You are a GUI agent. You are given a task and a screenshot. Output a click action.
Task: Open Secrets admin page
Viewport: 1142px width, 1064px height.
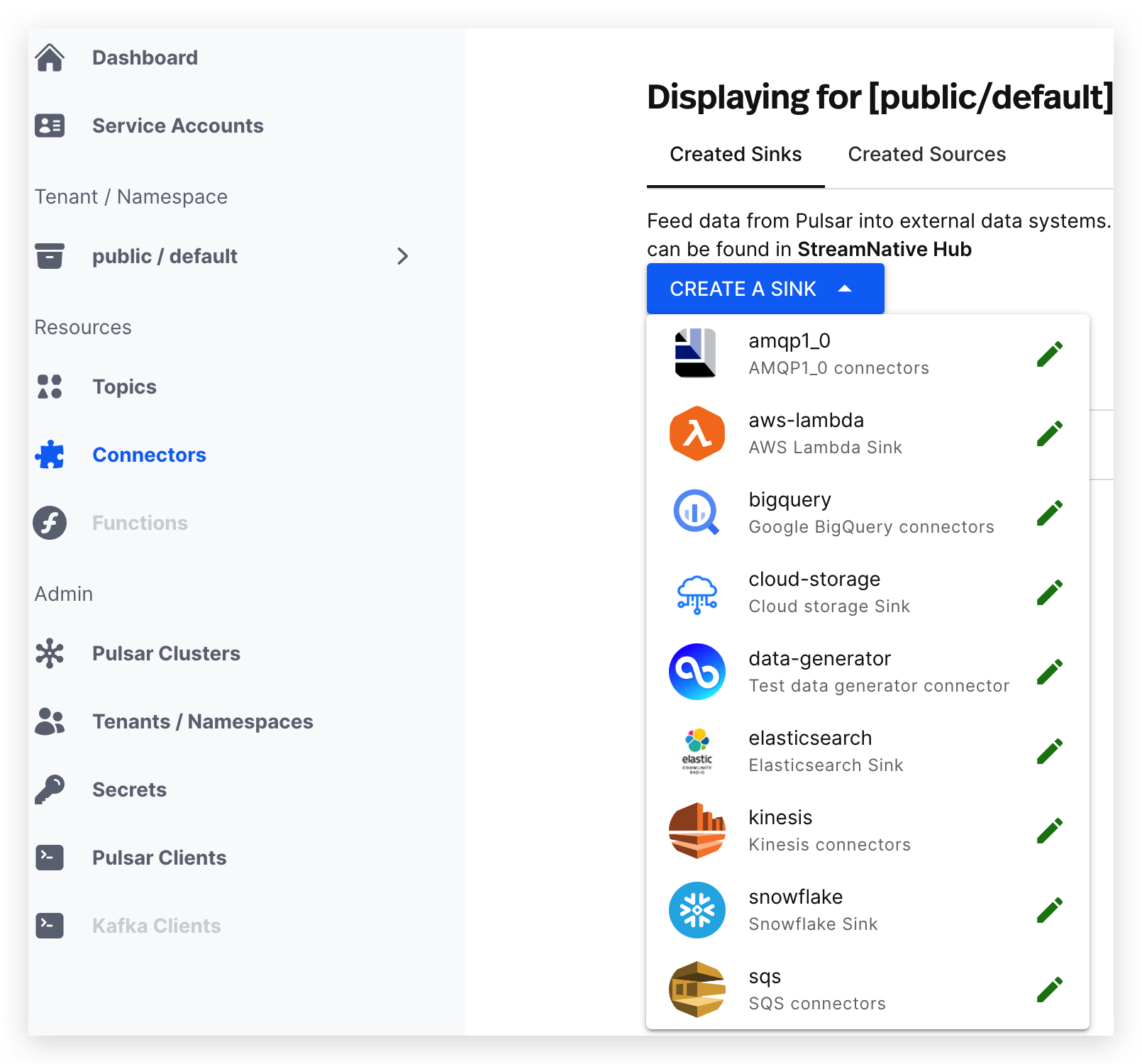[x=129, y=789]
